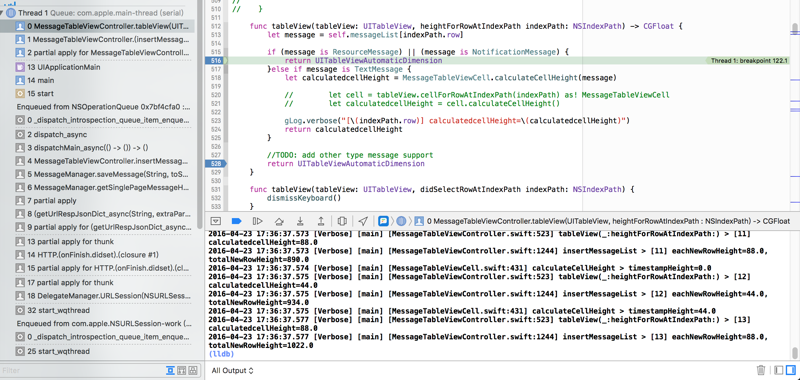Click the //TODO comment line
This screenshot has height=380, width=800.
tap(350, 155)
